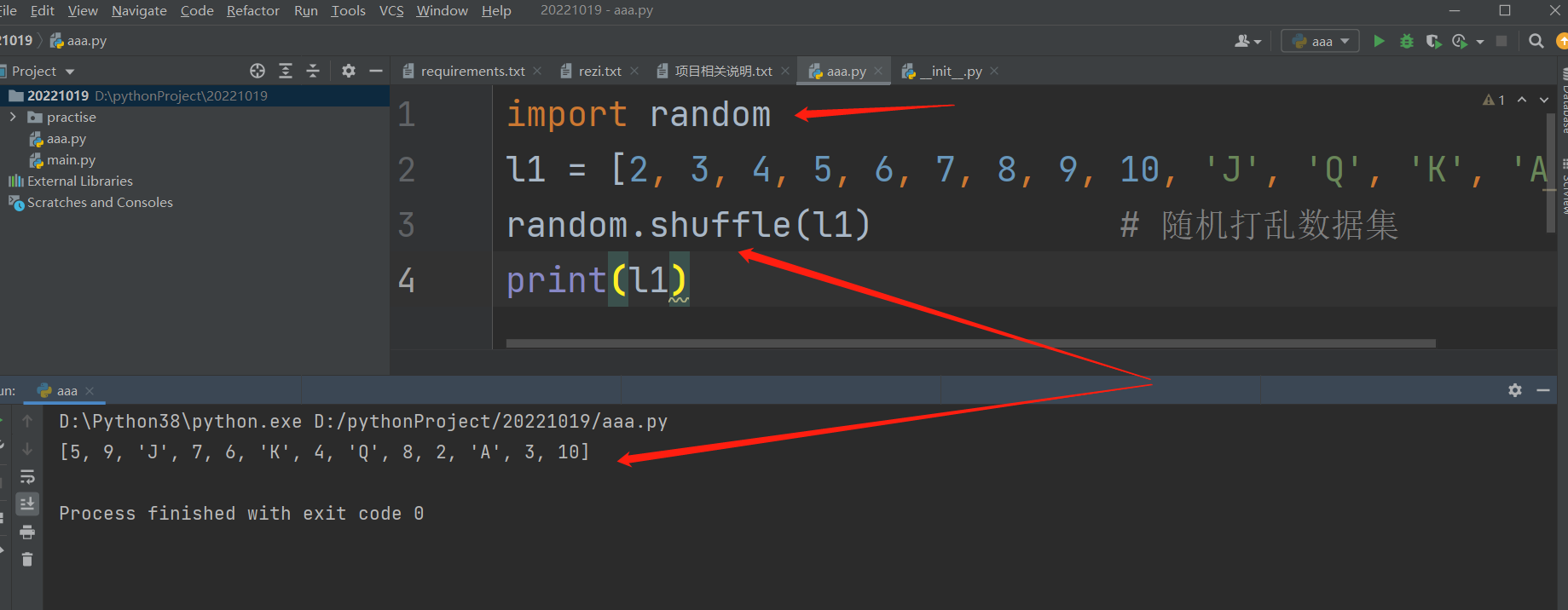Select 20221019 project root in tree
Image resolution: width=1568 pixels, height=610 pixels.
(x=194, y=95)
